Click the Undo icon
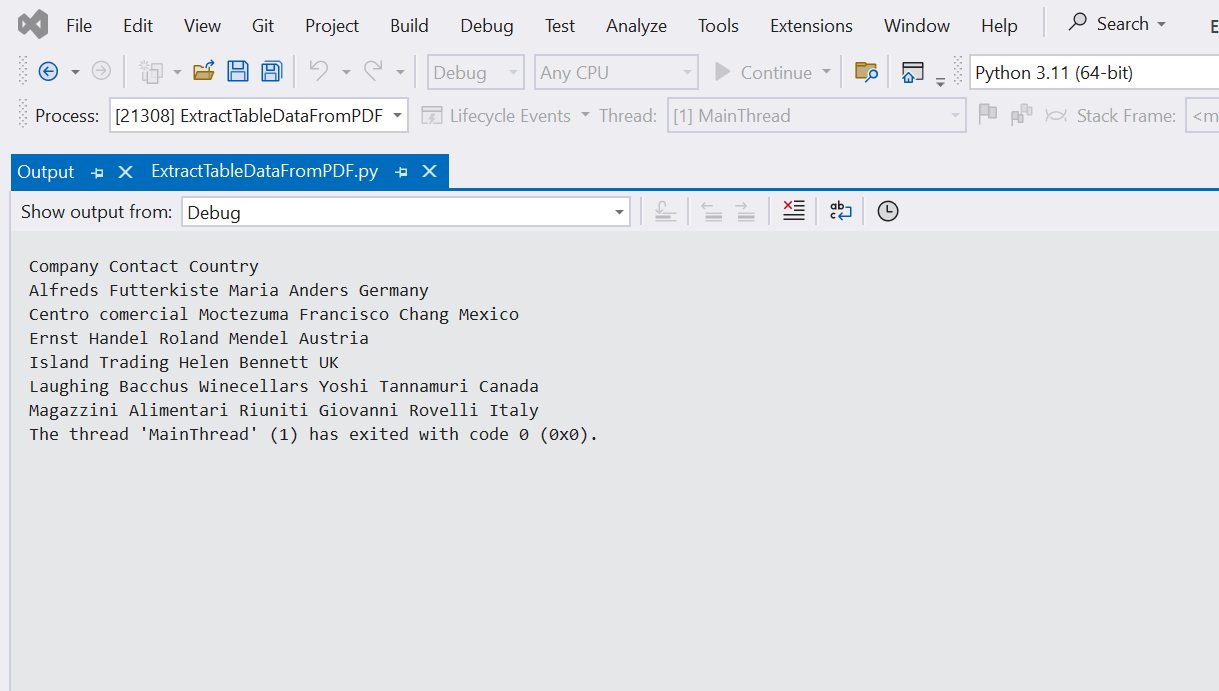1219x691 pixels. (321, 70)
